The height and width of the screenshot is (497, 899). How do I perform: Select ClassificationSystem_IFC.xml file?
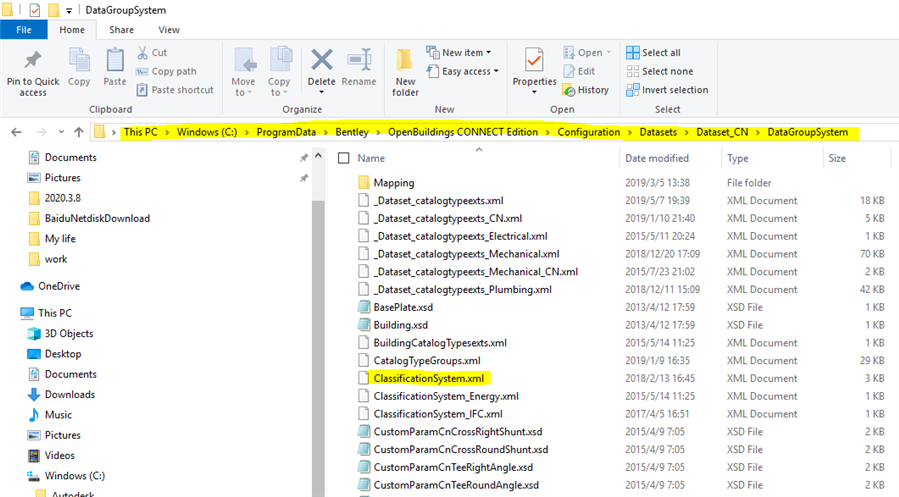pos(438,414)
